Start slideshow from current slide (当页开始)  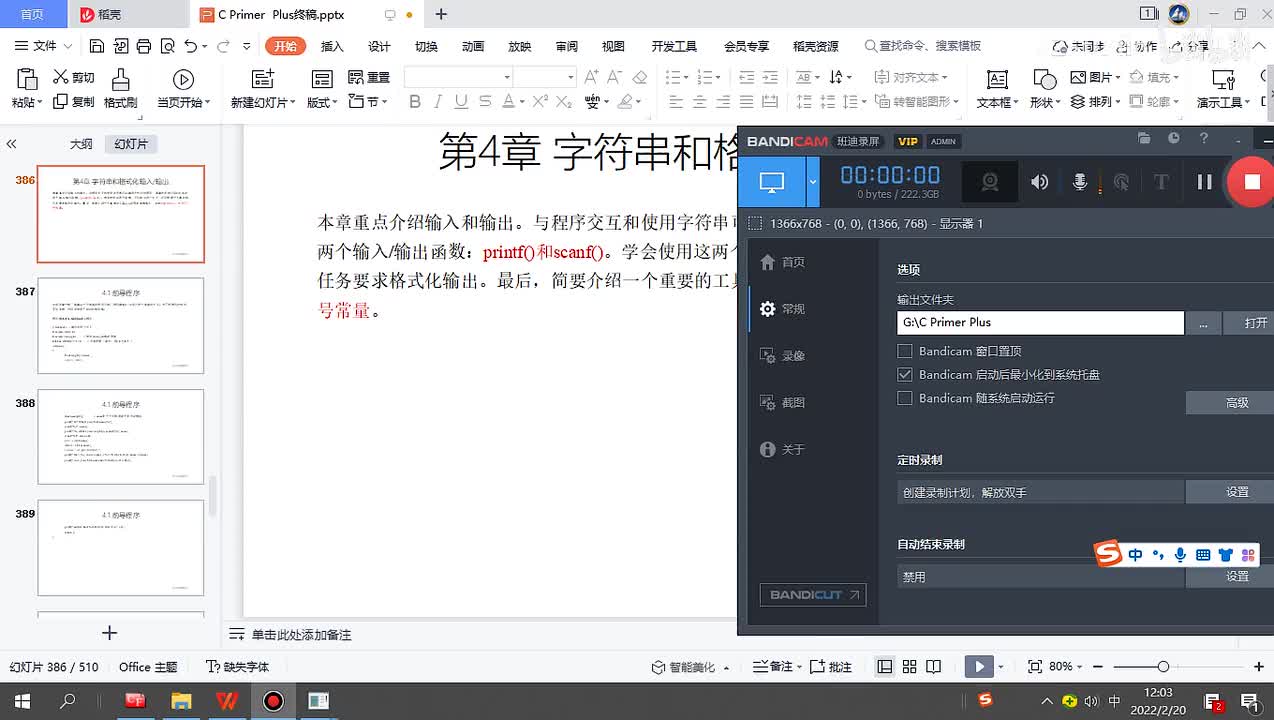pyautogui.click(x=183, y=89)
